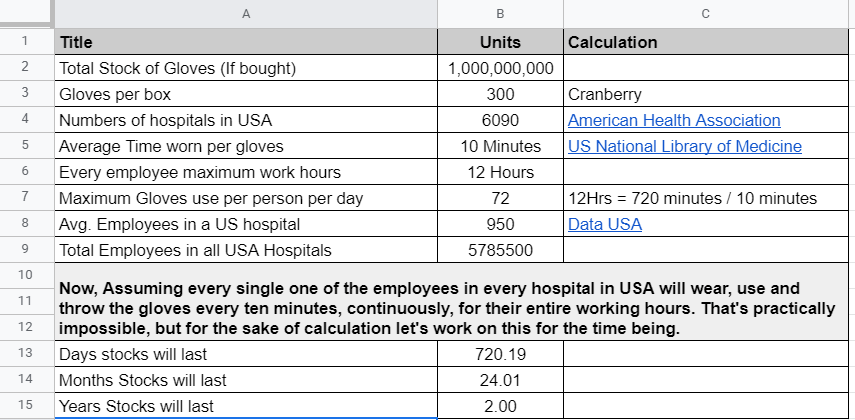
Task: Select row 1 header
Action: tap(26, 42)
